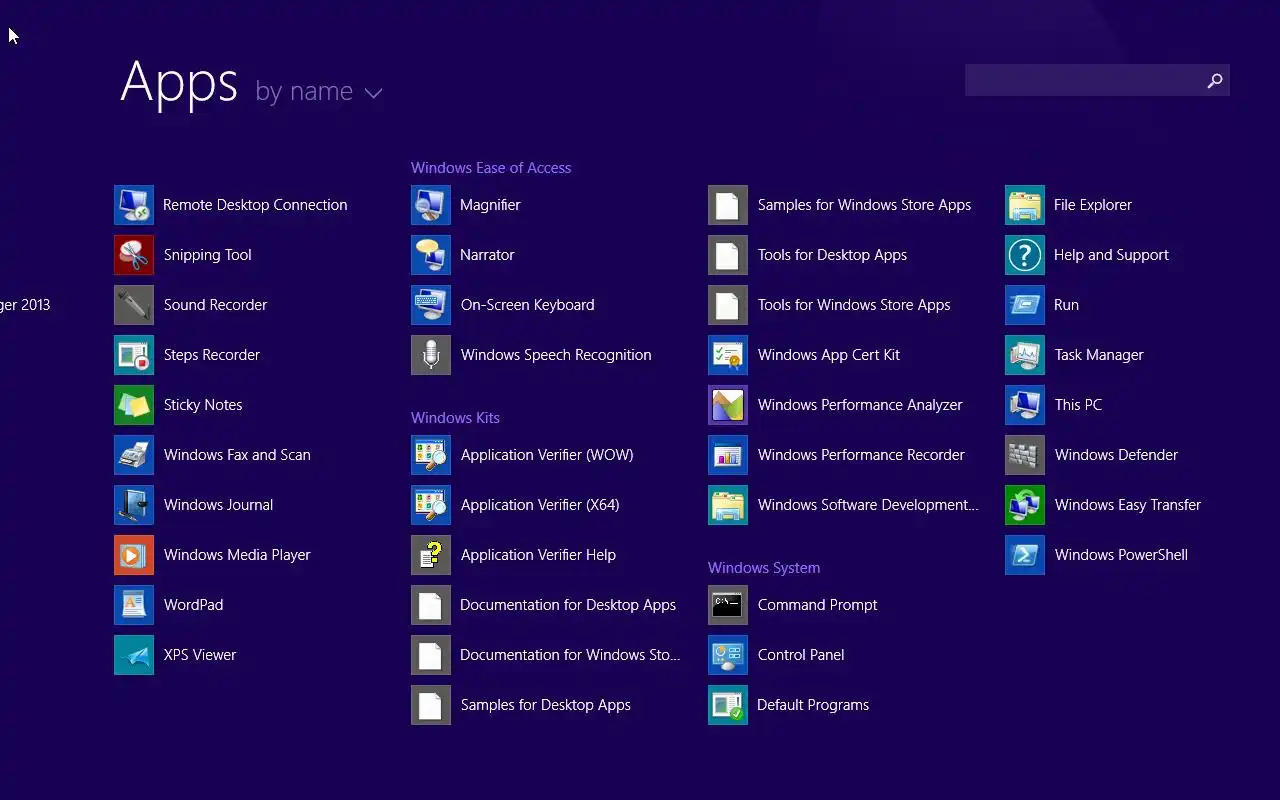Click the 'Windows PowerShell' text label
The image size is (1280, 800).
pos(1121,555)
